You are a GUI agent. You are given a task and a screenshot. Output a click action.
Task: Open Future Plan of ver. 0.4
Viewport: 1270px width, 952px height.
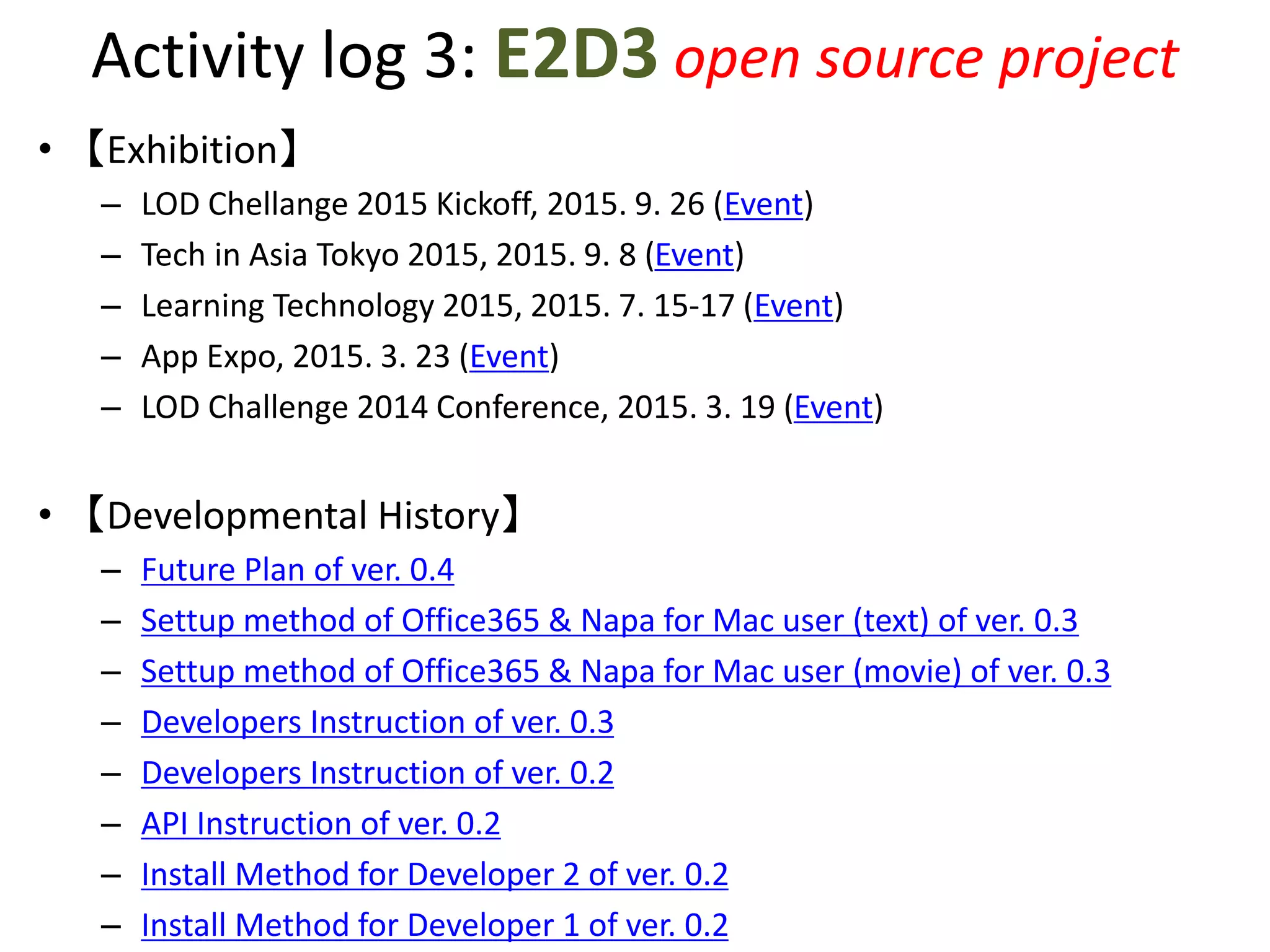coord(298,570)
